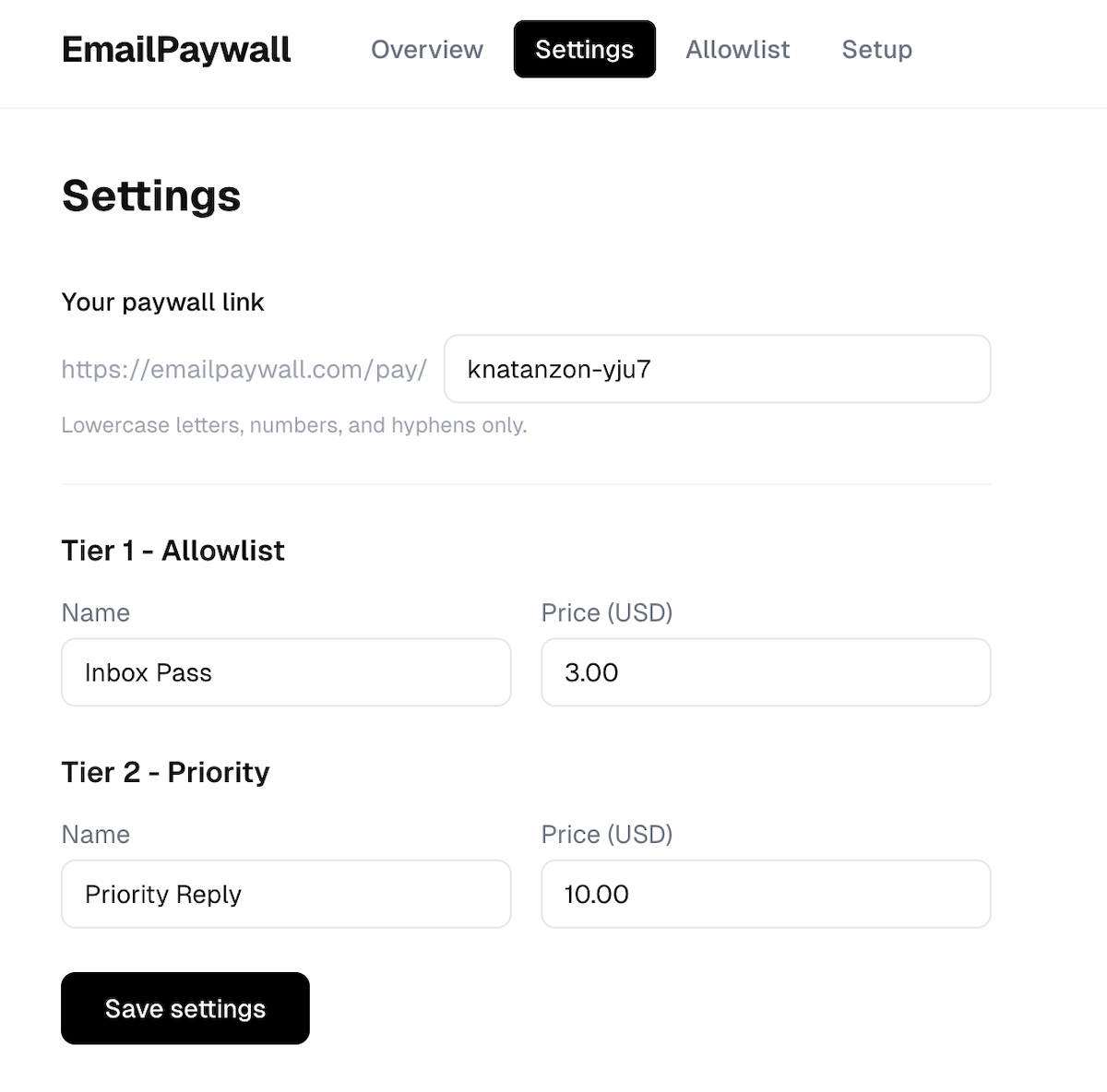Switch to the Overview tab
1107x1092 pixels.
tap(426, 50)
